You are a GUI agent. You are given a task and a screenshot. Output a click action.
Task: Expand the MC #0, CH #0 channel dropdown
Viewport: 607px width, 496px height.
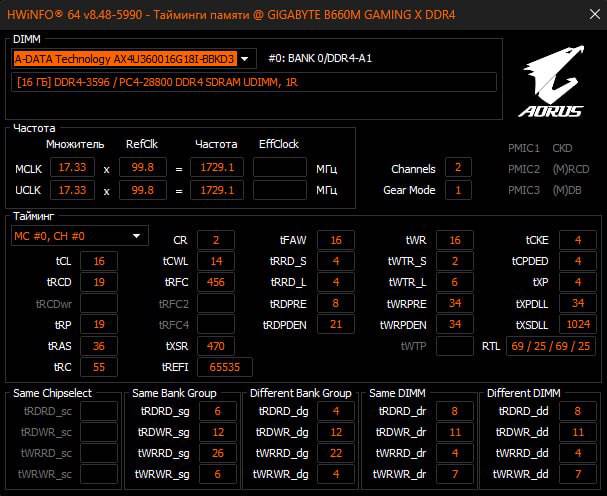(136, 236)
